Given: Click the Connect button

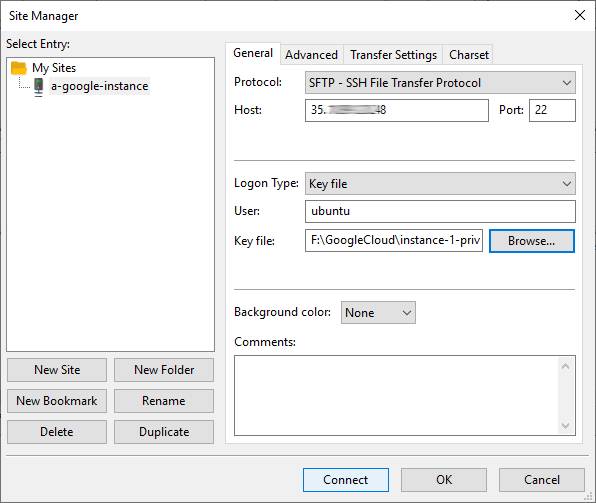Looking at the screenshot, I should pos(346,480).
